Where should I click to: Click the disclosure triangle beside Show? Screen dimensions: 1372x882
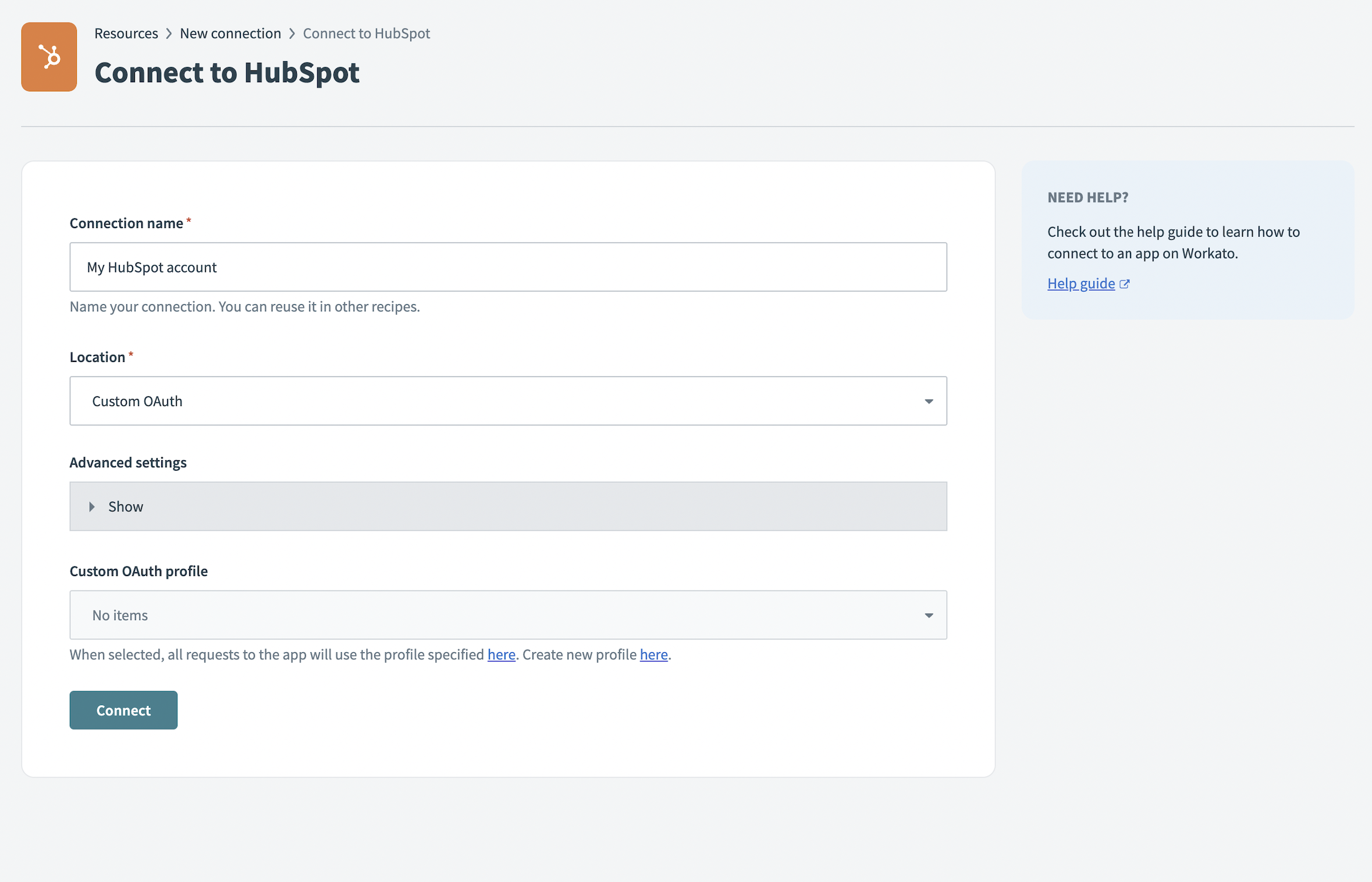click(91, 507)
